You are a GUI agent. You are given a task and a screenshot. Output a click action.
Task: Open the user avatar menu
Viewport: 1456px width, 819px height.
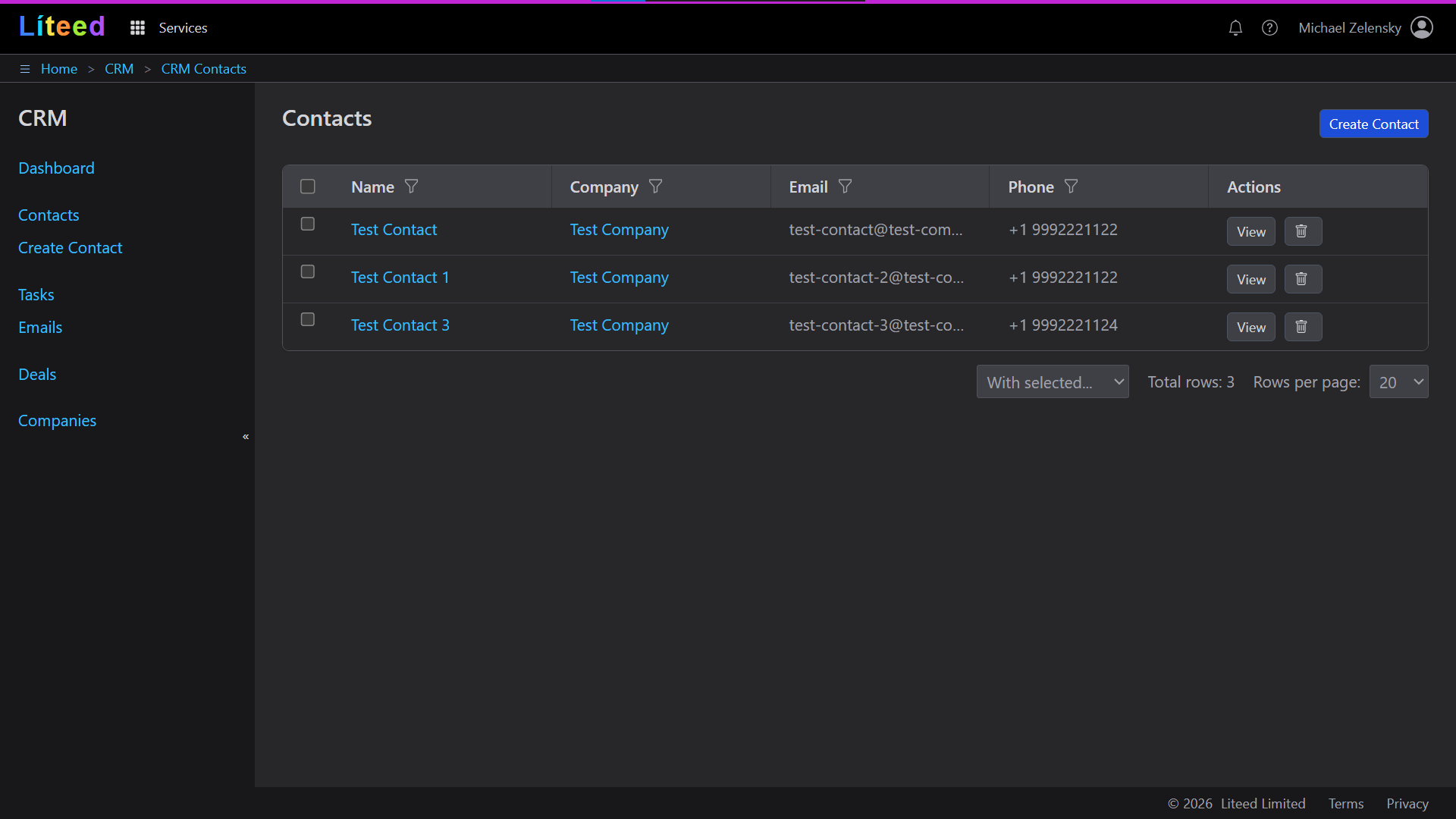coord(1423,27)
